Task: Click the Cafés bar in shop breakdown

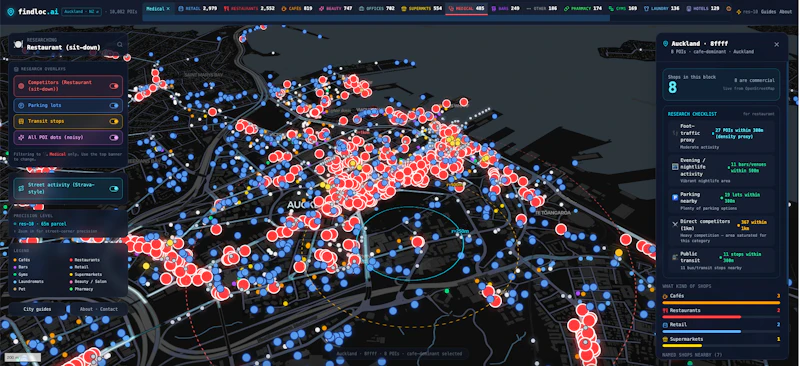Action: point(721,302)
